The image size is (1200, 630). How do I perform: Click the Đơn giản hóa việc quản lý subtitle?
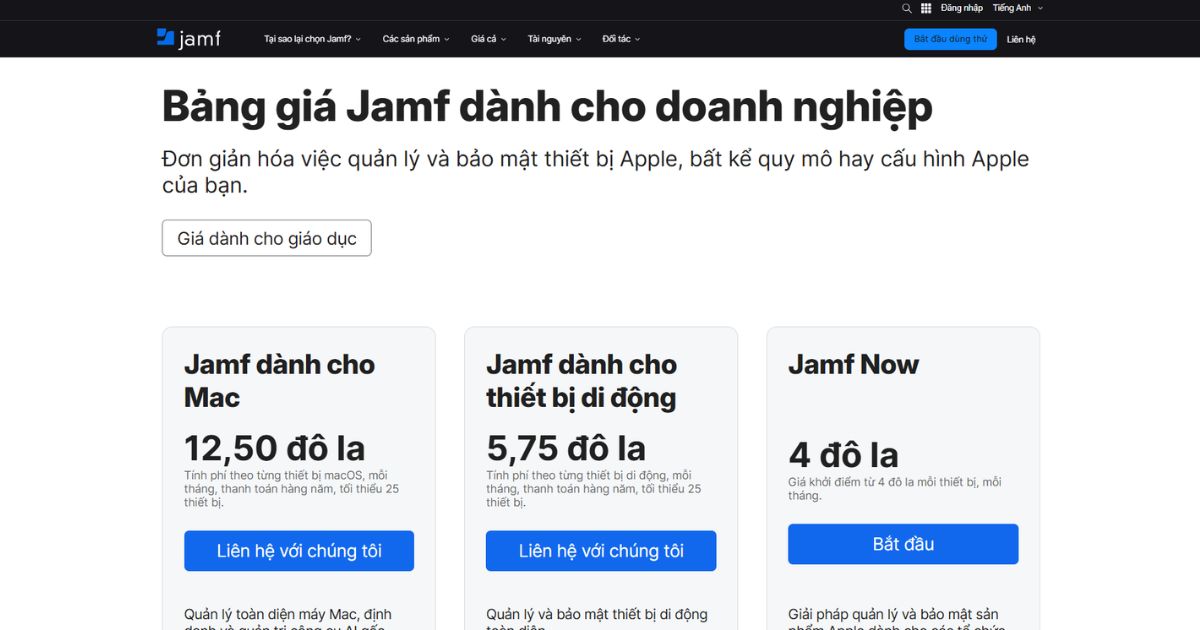[595, 172]
